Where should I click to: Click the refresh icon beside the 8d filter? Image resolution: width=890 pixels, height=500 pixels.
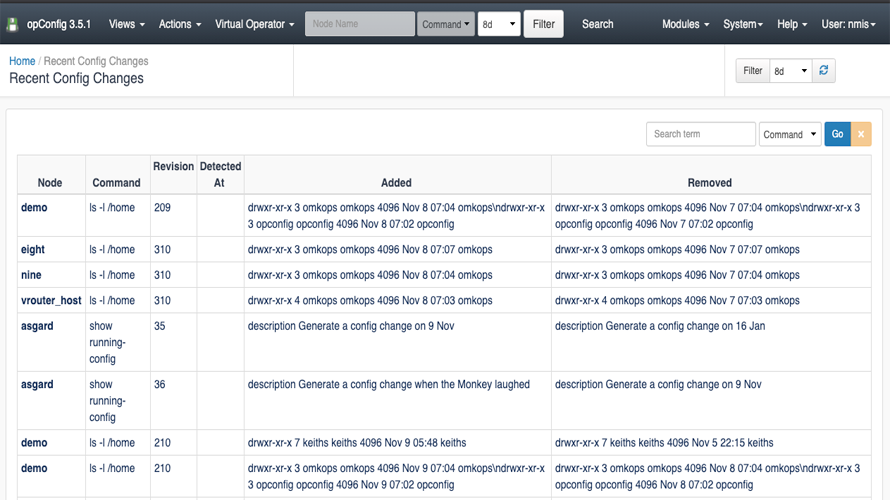coord(823,71)
